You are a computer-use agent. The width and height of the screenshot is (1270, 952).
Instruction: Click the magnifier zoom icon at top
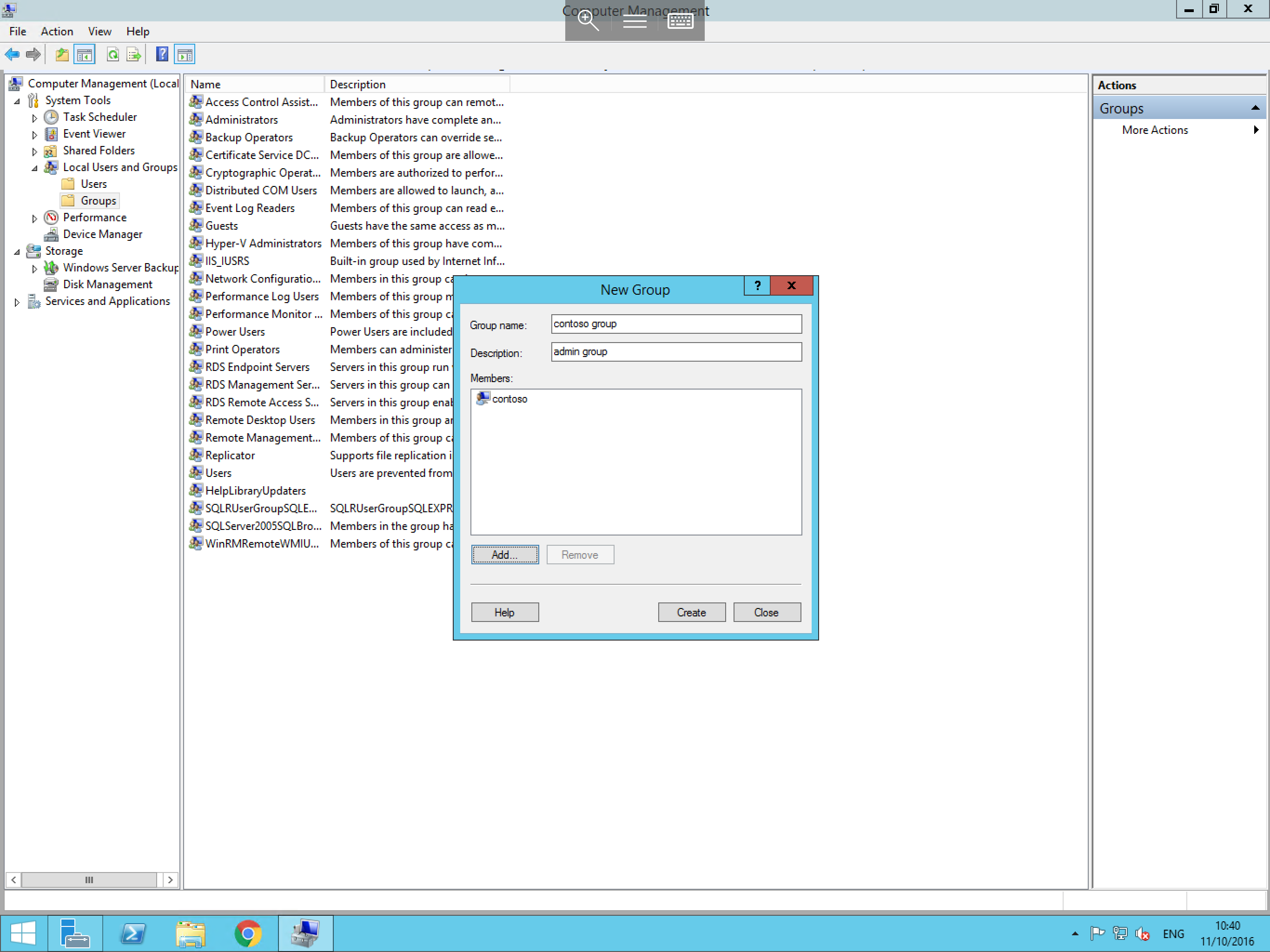(588, 21)
